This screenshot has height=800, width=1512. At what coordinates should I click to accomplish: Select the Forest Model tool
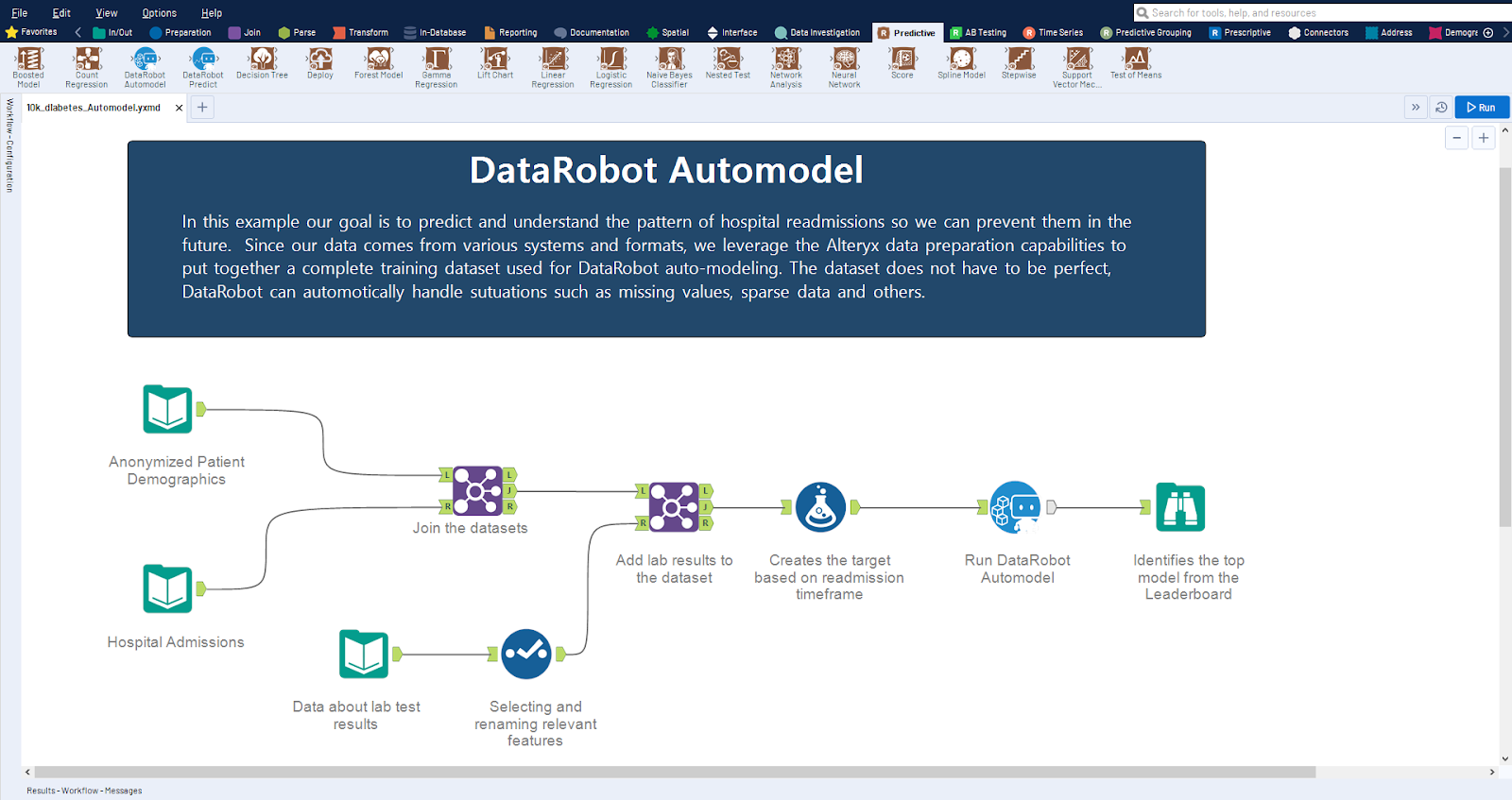[x=379, y=63]
